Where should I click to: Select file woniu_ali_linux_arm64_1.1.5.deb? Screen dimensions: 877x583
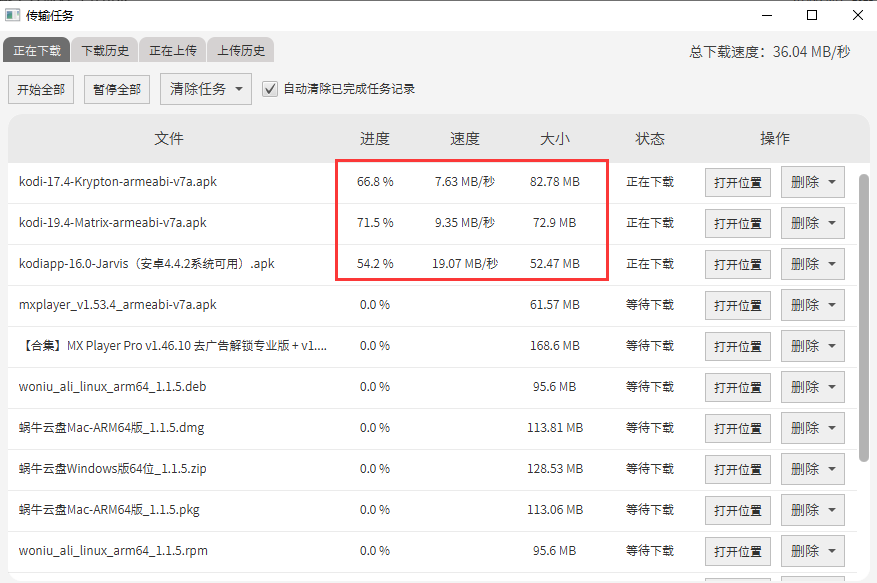pos(112,387)
